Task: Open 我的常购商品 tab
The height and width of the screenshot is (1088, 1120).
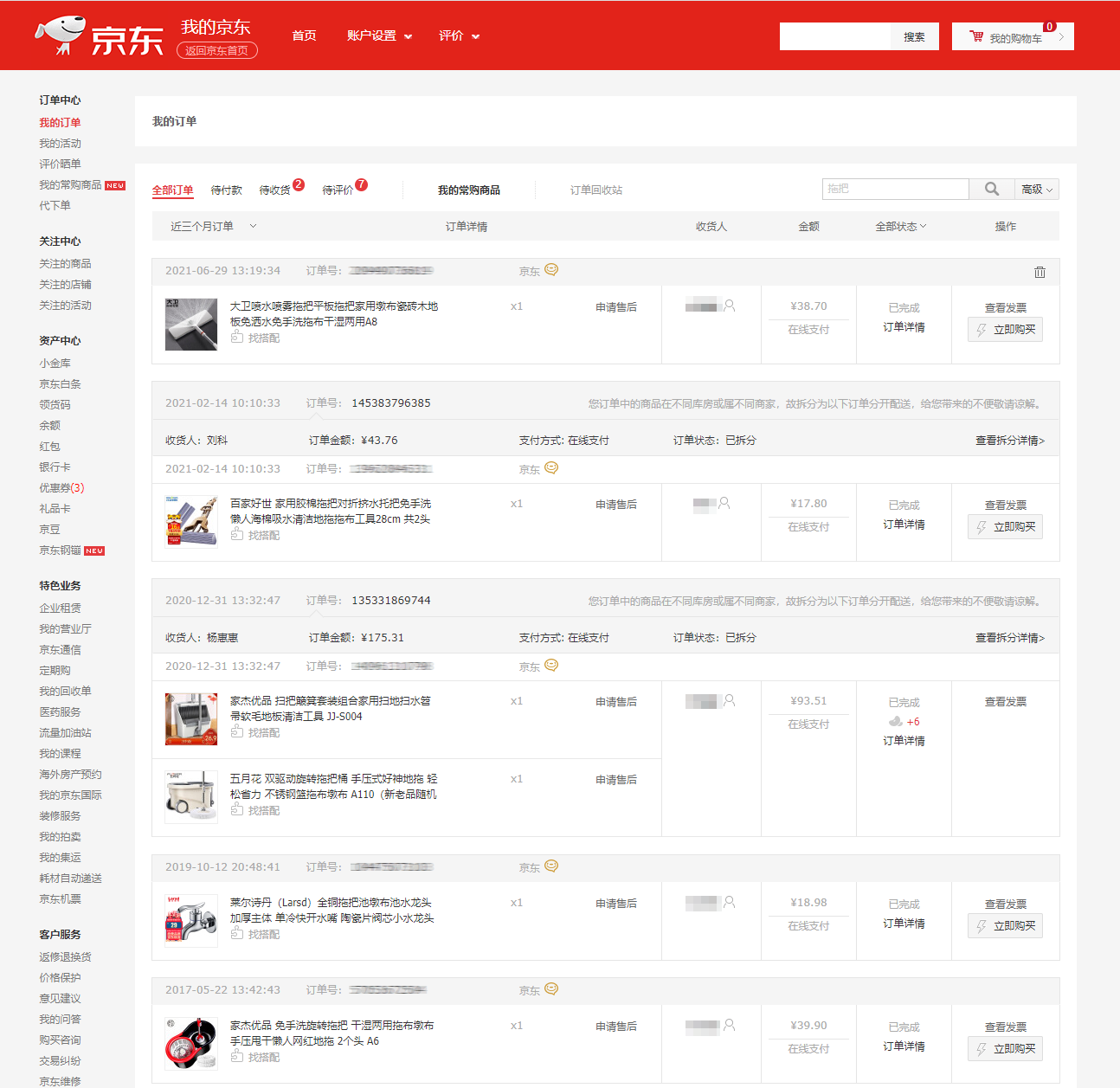Action: (468, 190)
